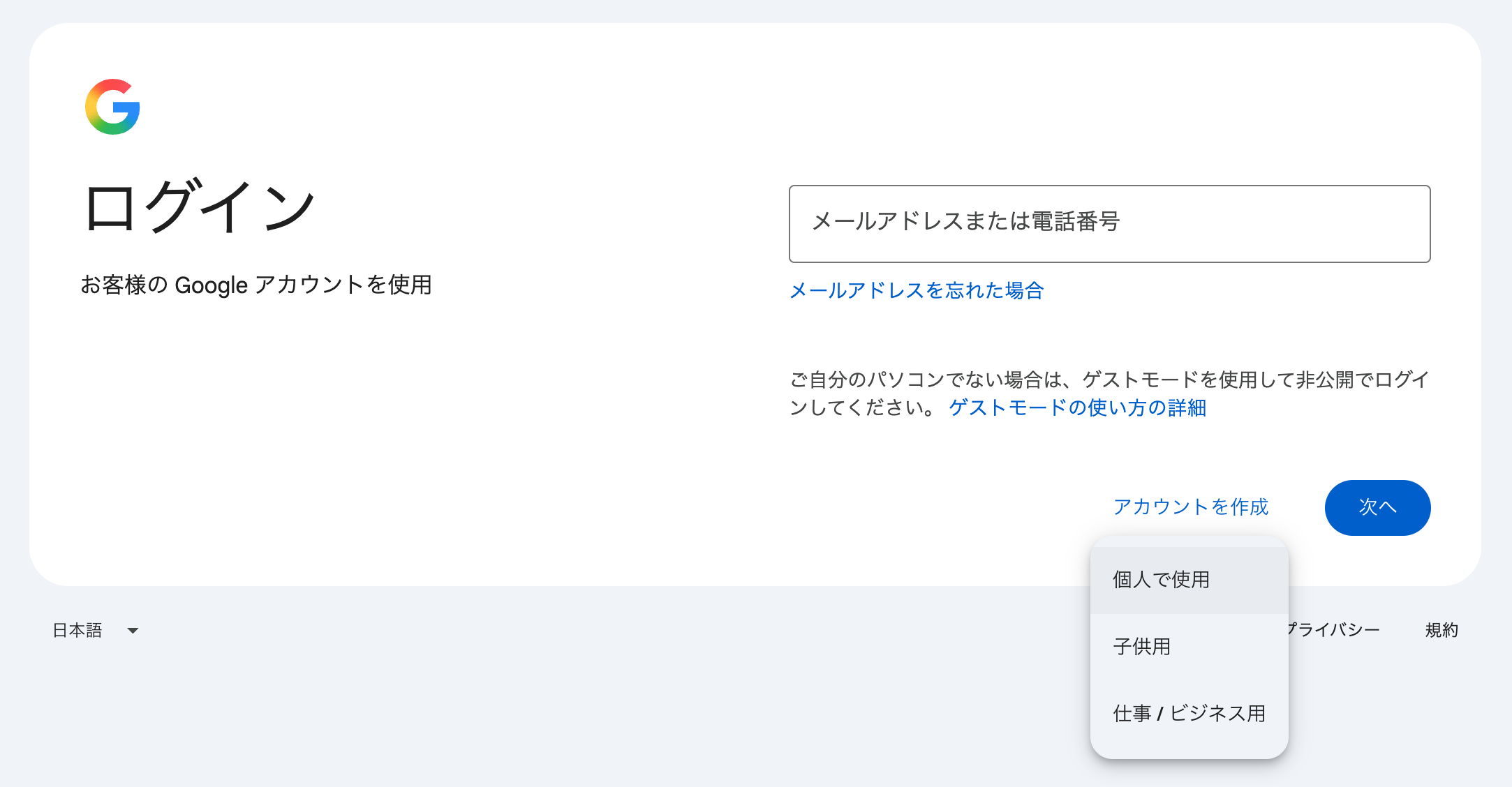Open the 日本語 language selector
The image size is (1512, 787).
[96, 630]
